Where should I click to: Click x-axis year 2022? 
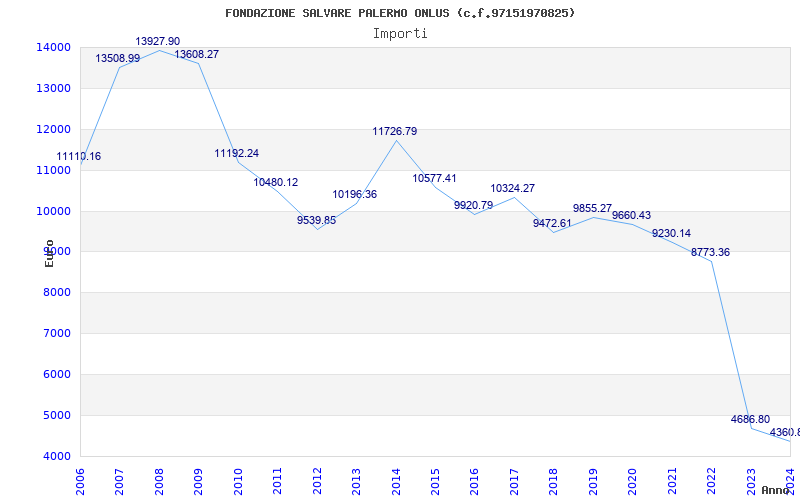[711, 481]
